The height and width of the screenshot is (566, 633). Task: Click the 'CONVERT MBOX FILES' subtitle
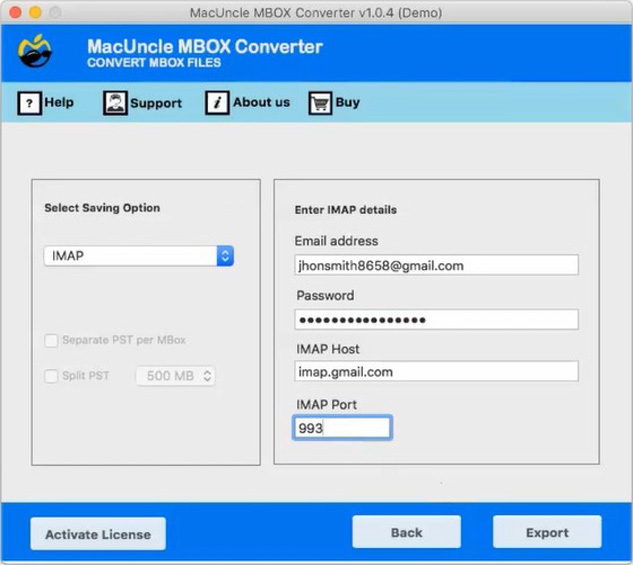(154, 63)
